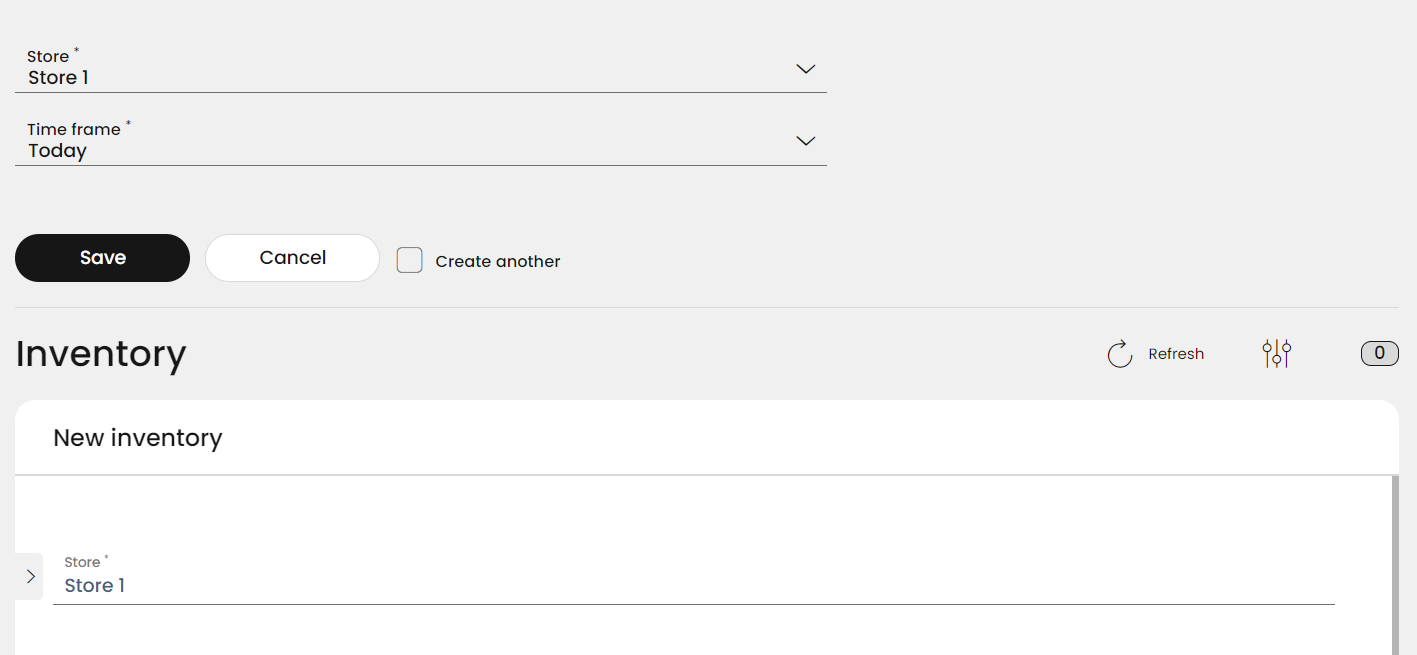
Task: Click the Create another label text
Action: point(498,261)
